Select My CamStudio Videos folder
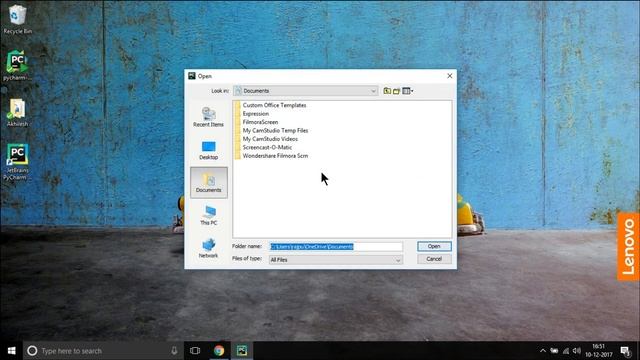Screen dimensions: 640x360 pos(270,139)
